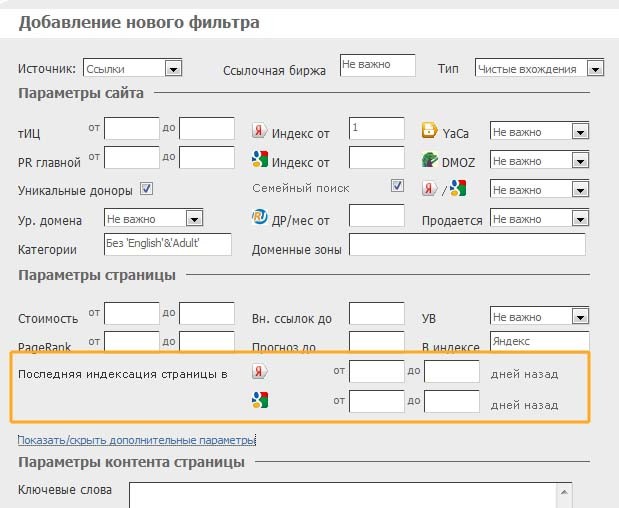Click the Доменные зоны input field

[x=467, y=245]
